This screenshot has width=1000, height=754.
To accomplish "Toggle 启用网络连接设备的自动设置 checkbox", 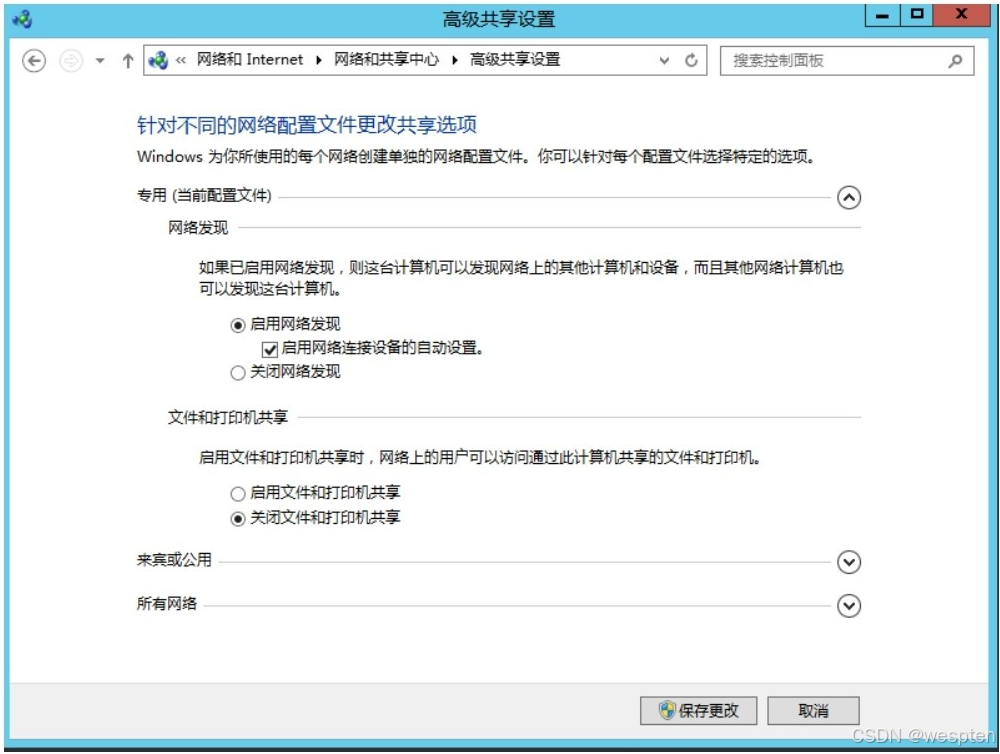I will point(270,349).
